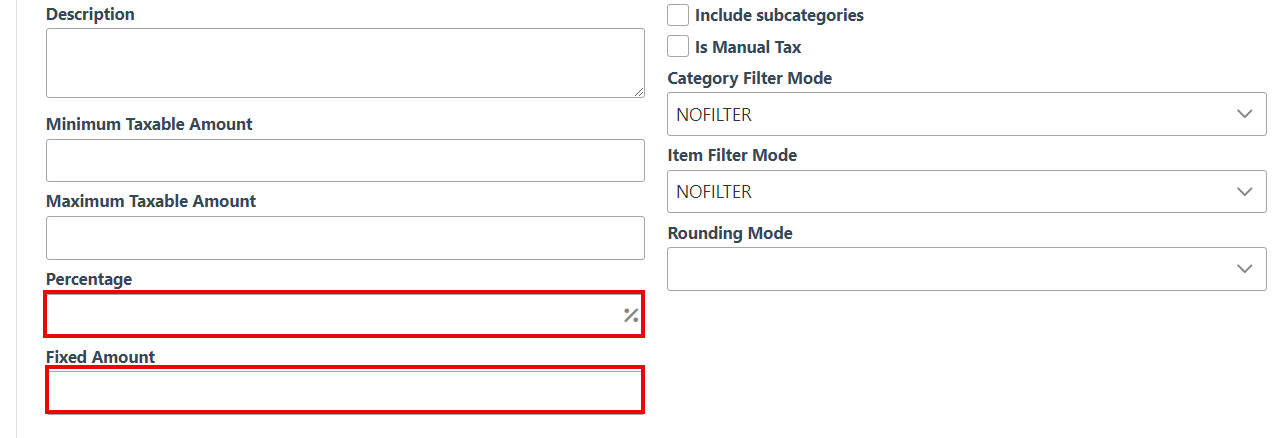The image size is (1288, 438).
Task: Click the Rounding Mode chevron arrow
Action: [x=1244, y=268]
